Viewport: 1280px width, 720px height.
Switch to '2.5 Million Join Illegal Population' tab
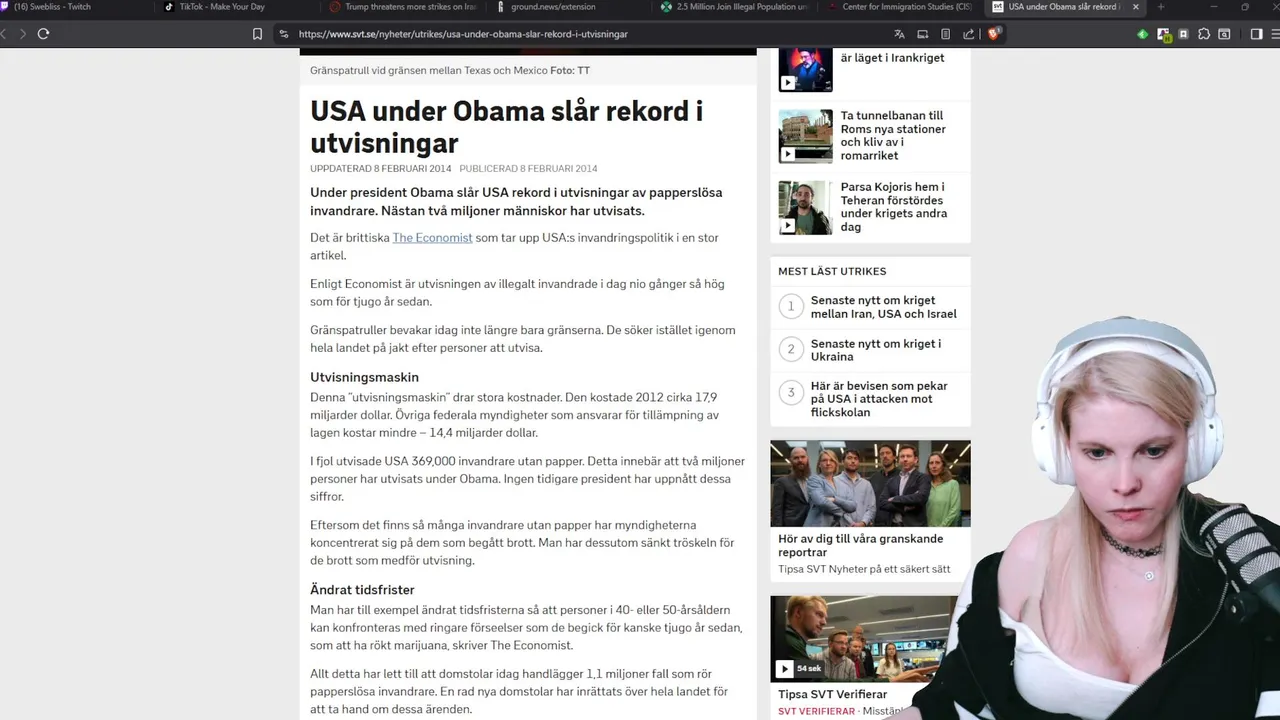735,7
